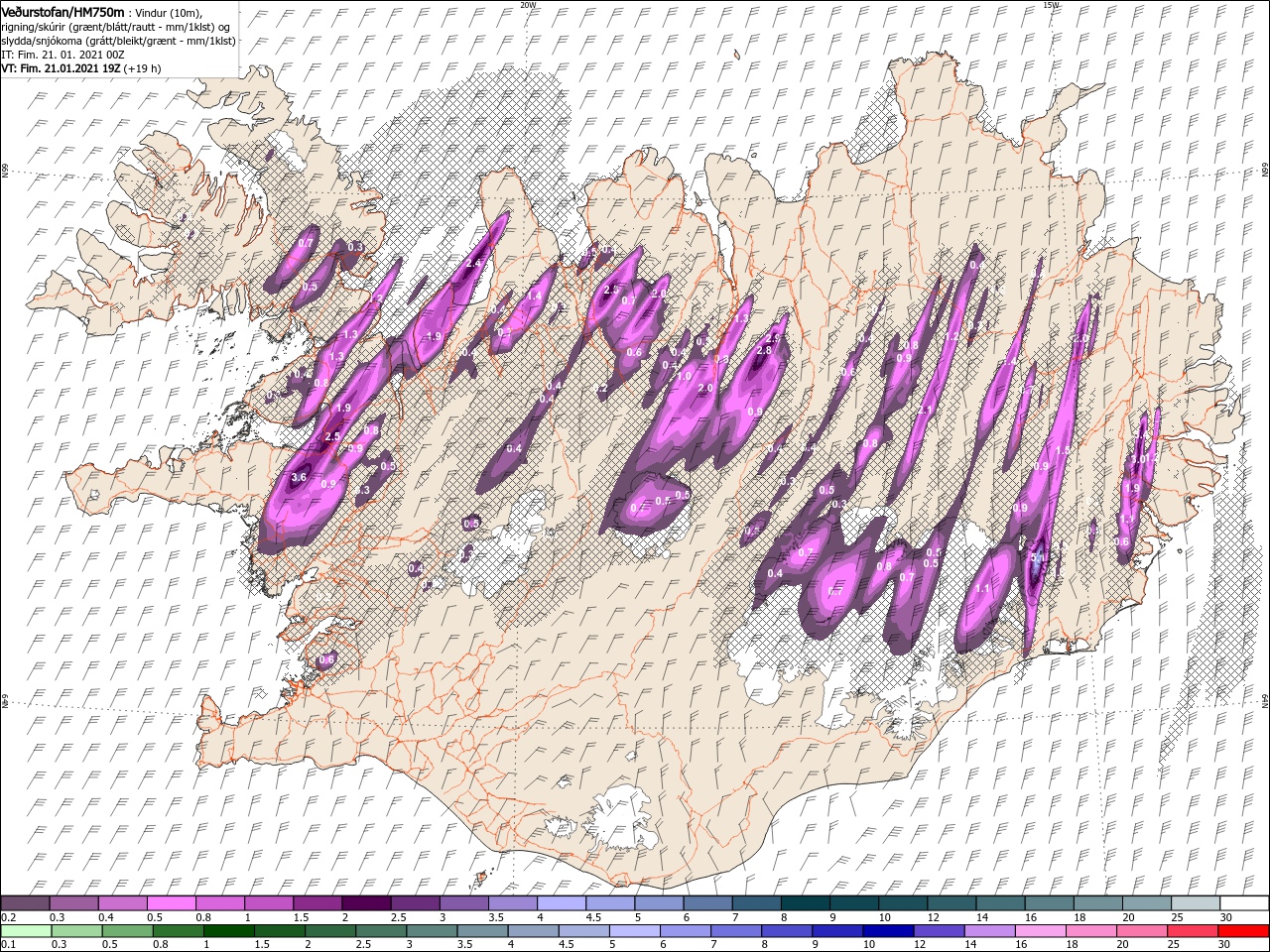Click the 'IT: Fim. 21. 01. 2021 00Z' line

point(63,55)
